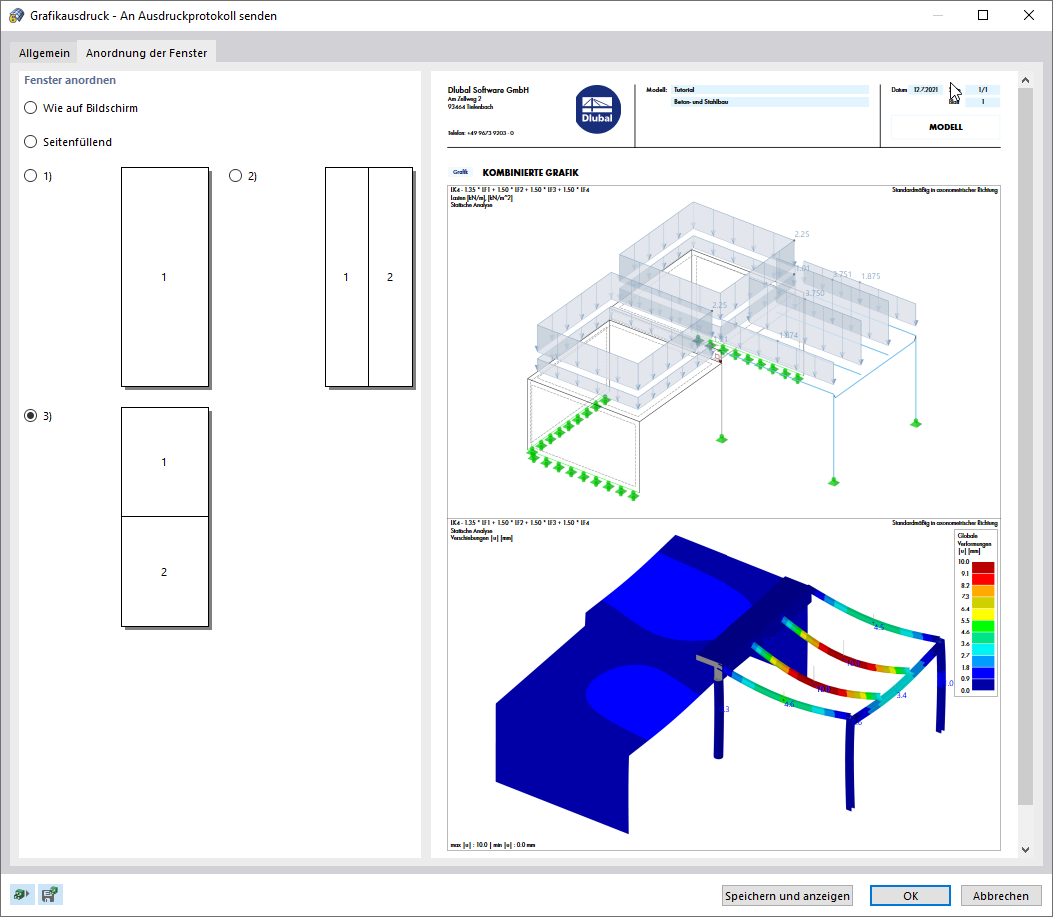Click the bottom pane labeled 2 in the stacked layout thumbnail
This screenshot has height=917, width=1053.
pyautogui.click(x=165, y=572)
